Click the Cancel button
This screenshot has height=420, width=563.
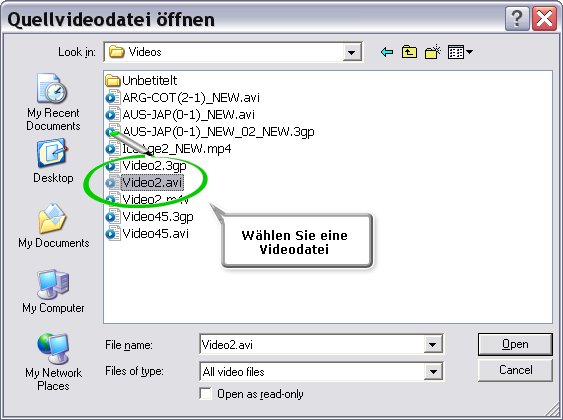click(x=515, y=370)
